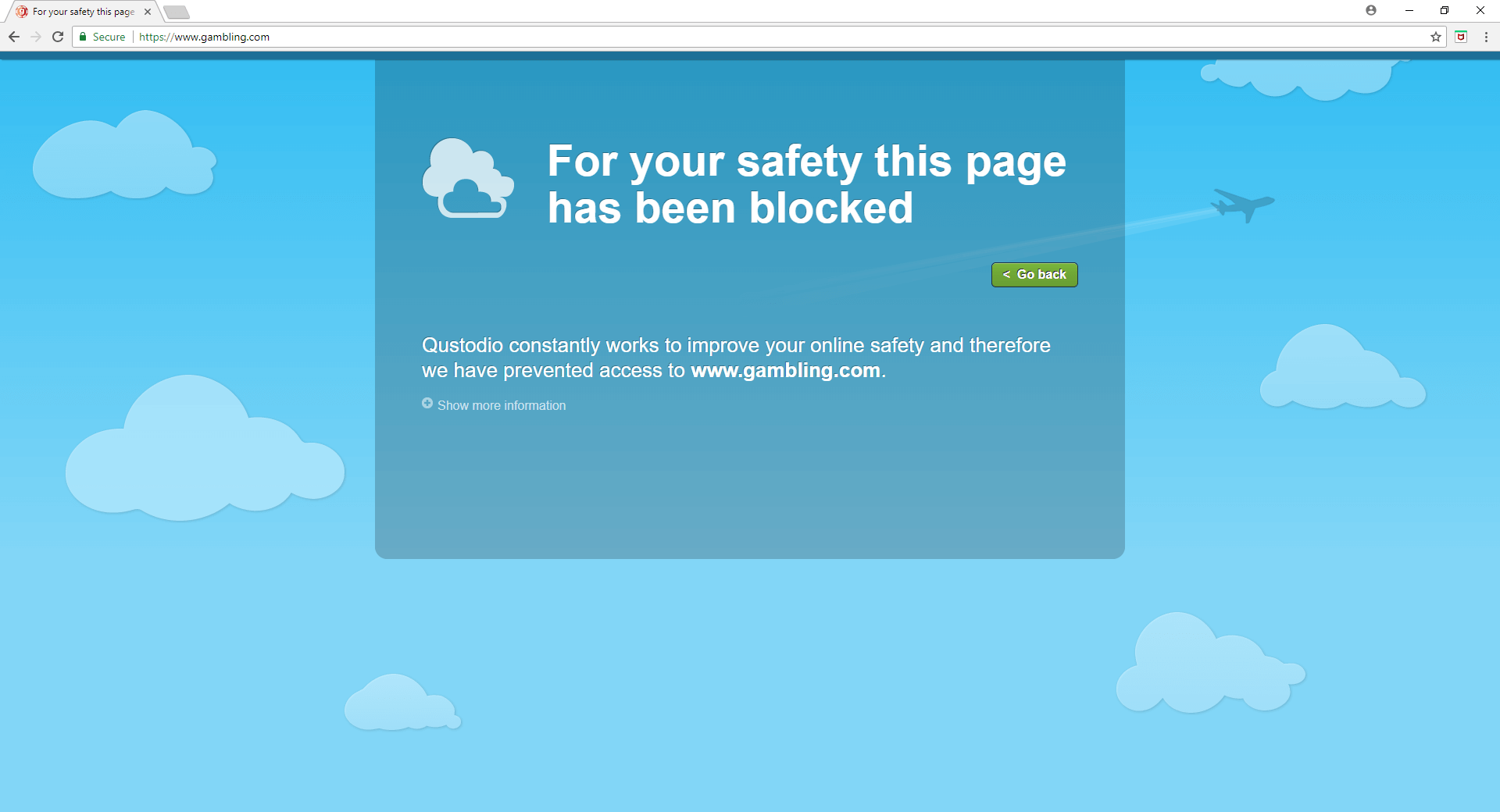Open the Pocket extension icon
The image size is (1500, 812).
[1461, 37]
